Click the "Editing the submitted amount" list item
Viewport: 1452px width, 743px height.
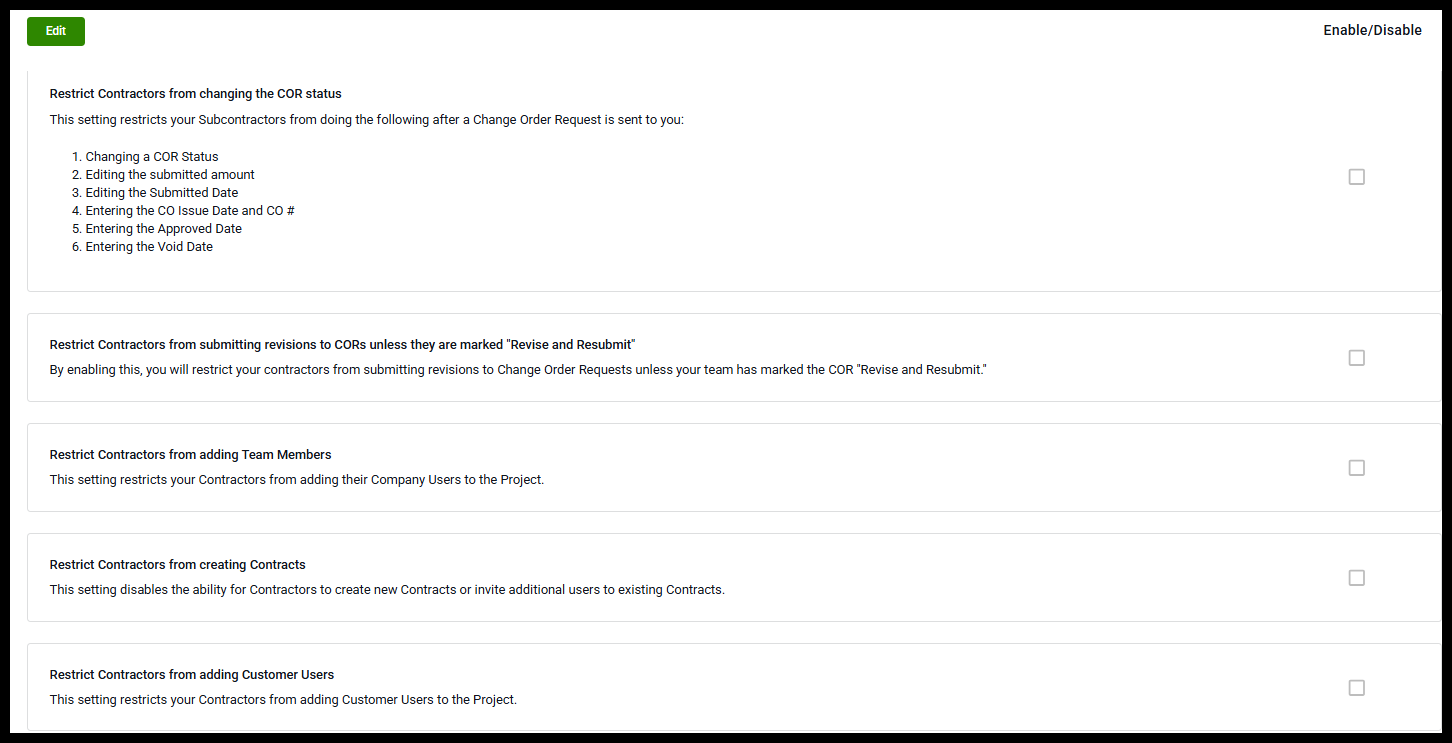[170, 175]
